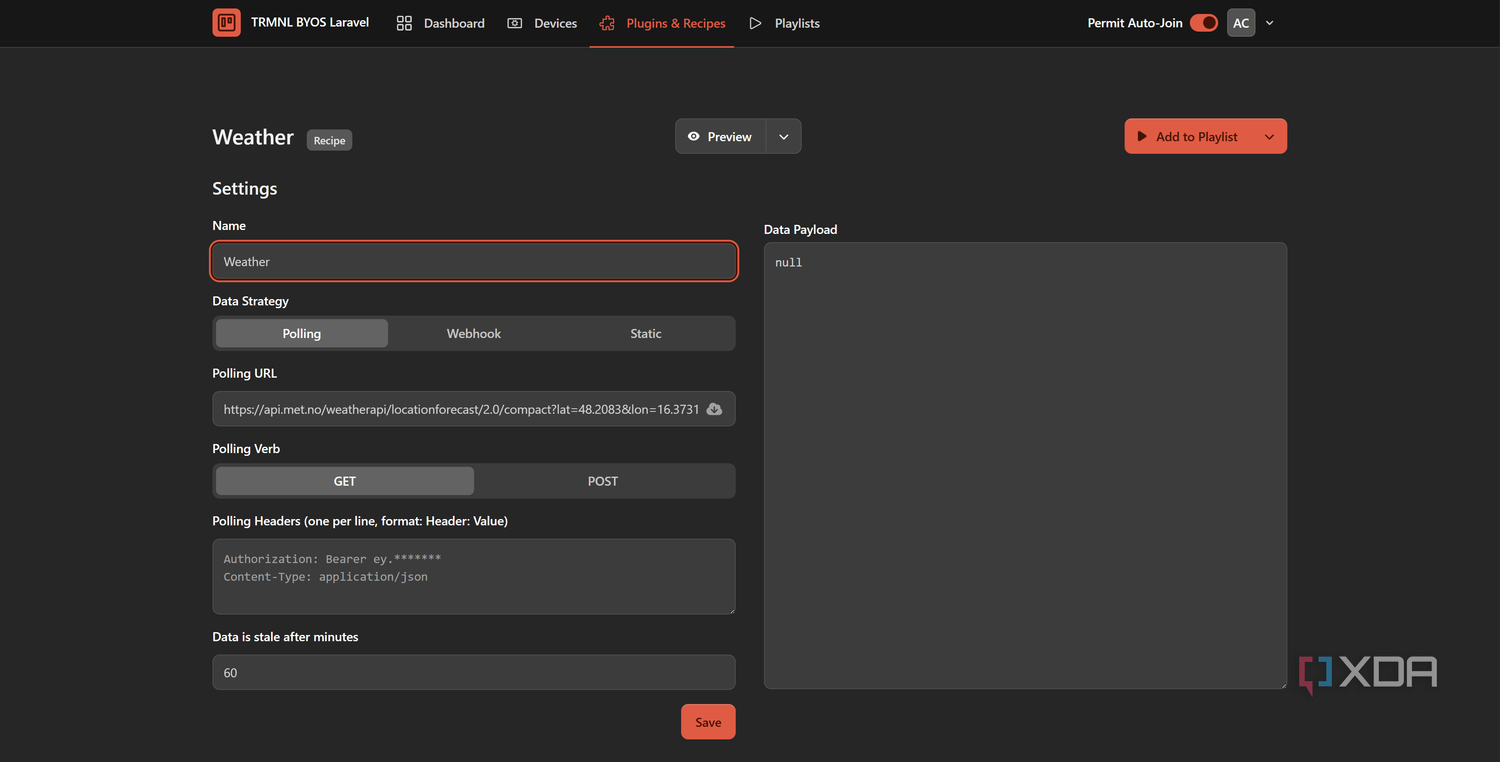Screen dimensions: 1500x762
Task: Click the "Data is stale after minutes" label
Action: pyautogui.click(x=285, y=637)
